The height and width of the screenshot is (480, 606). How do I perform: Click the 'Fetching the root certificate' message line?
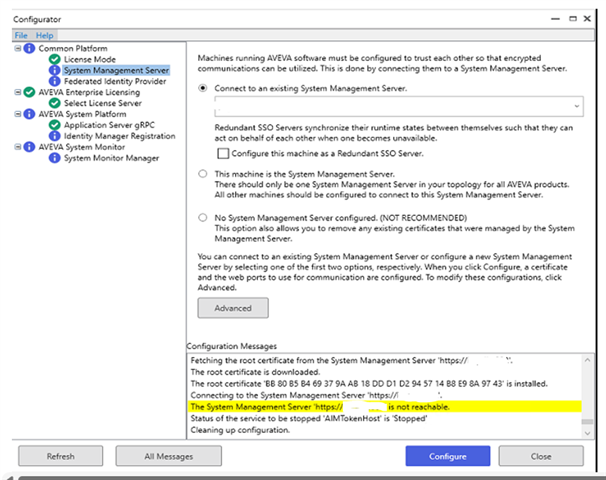point(352,360)
